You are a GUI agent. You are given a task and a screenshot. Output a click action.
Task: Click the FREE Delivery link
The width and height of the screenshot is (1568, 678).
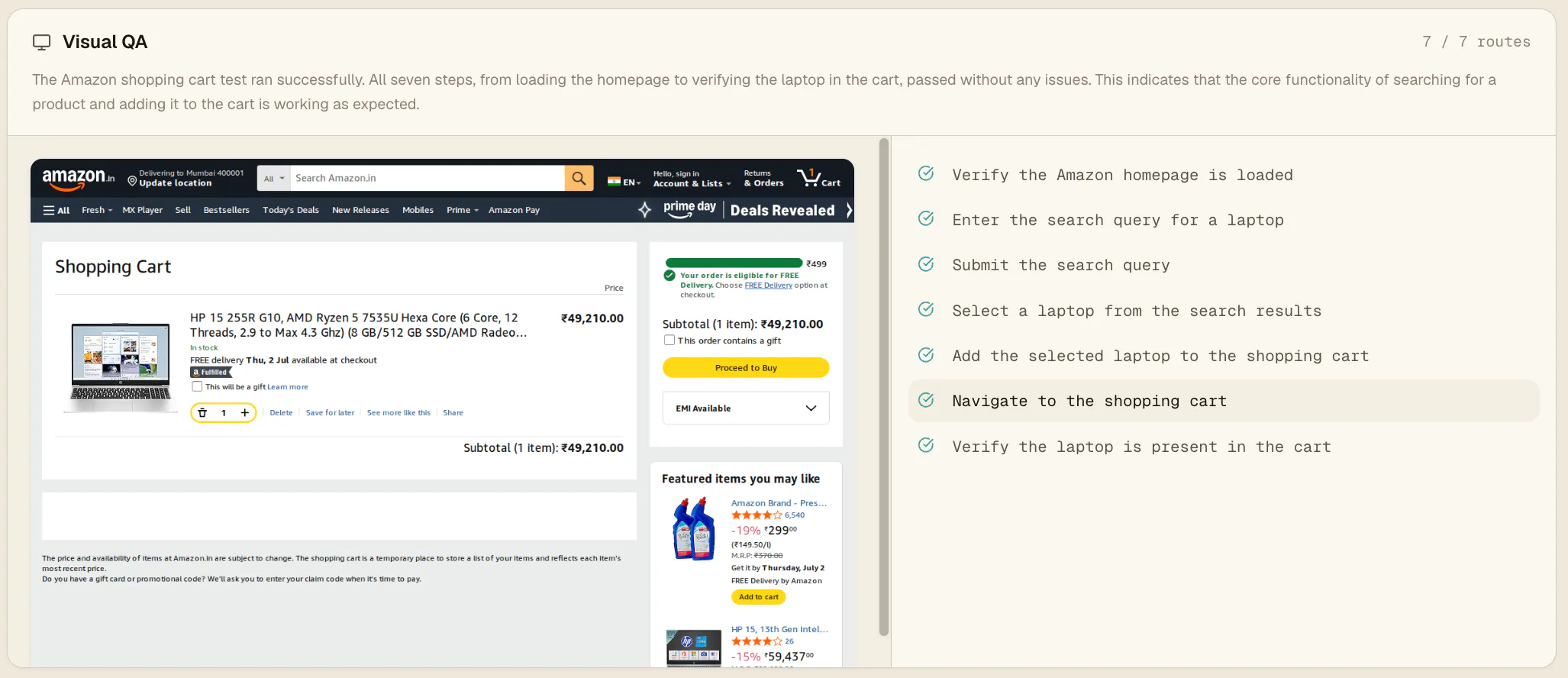768,286
